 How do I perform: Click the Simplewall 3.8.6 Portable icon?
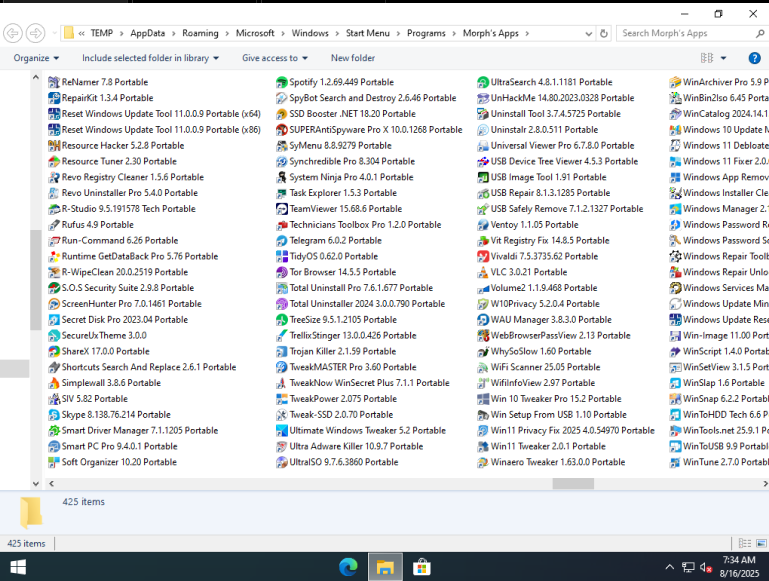tap(54, 383)
